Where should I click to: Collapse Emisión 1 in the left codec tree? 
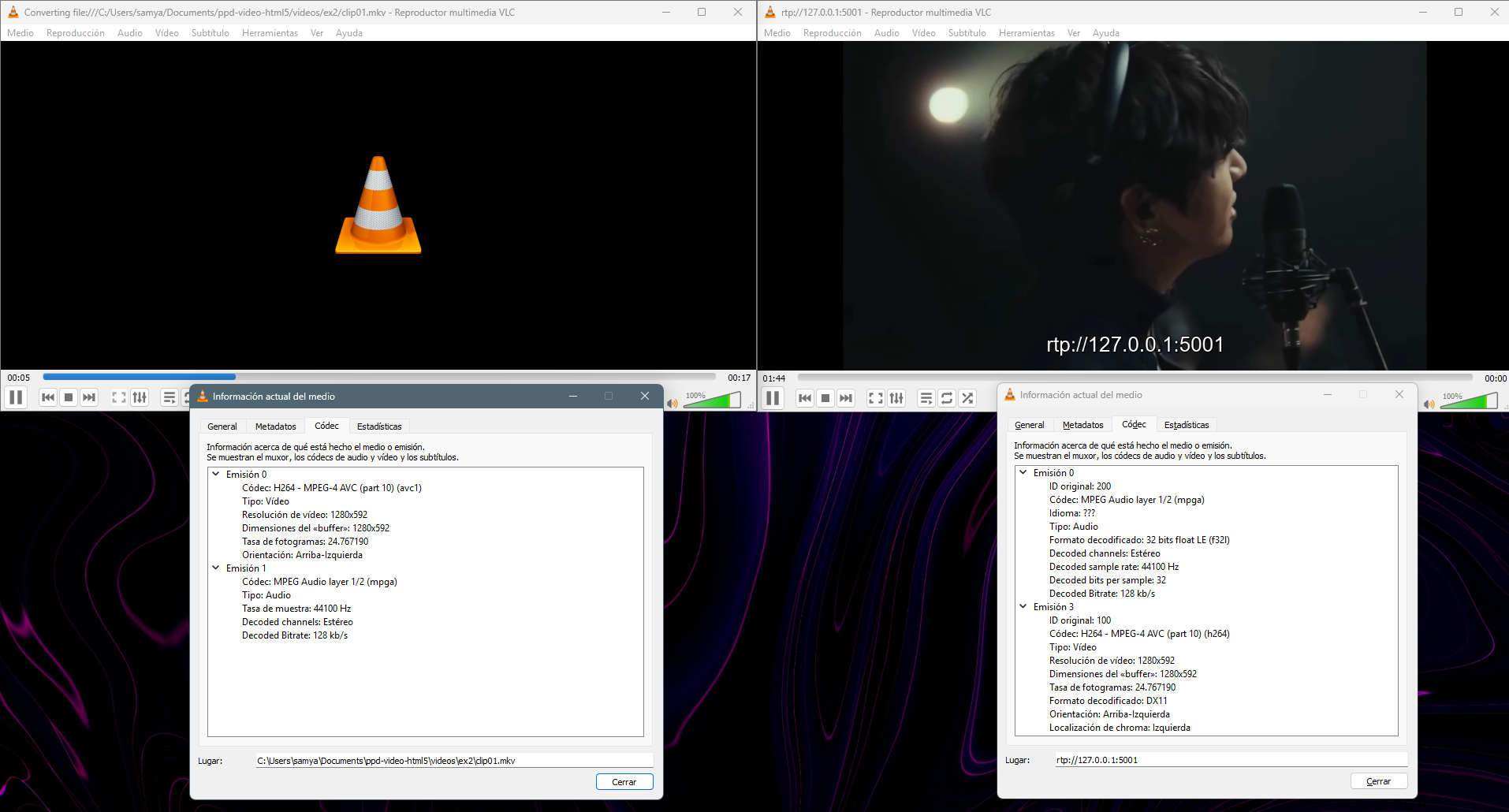[x=216, y=568]
